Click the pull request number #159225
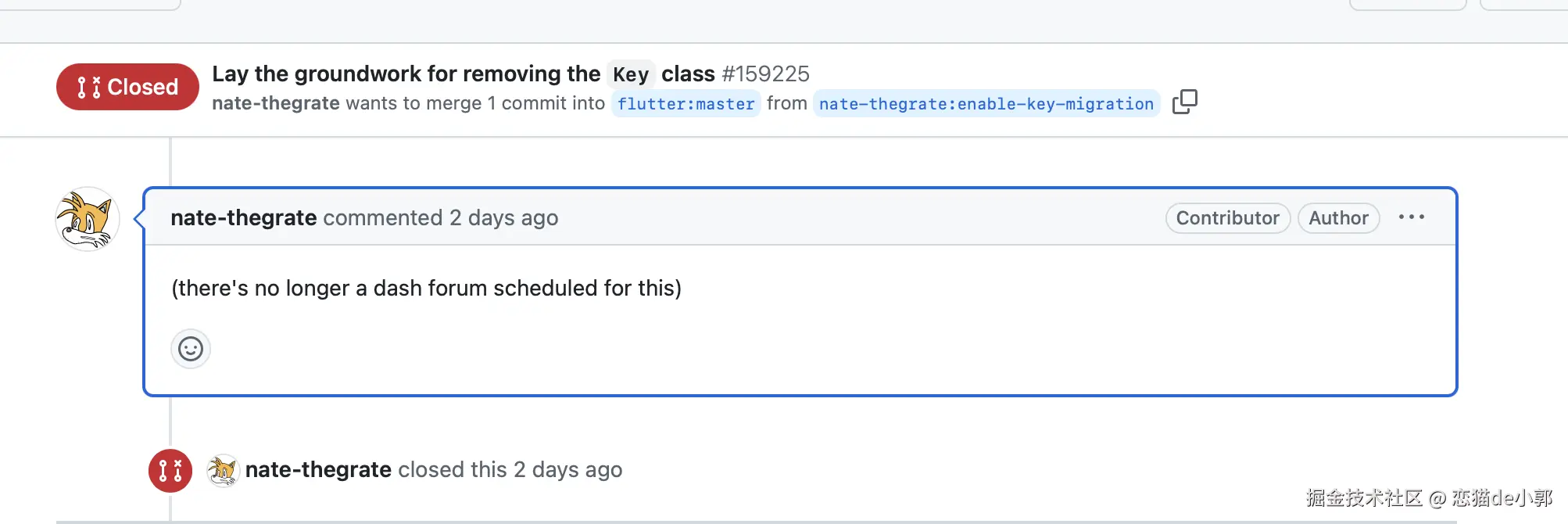Screen dimensions: 1568x524 [x=765, y=74]
